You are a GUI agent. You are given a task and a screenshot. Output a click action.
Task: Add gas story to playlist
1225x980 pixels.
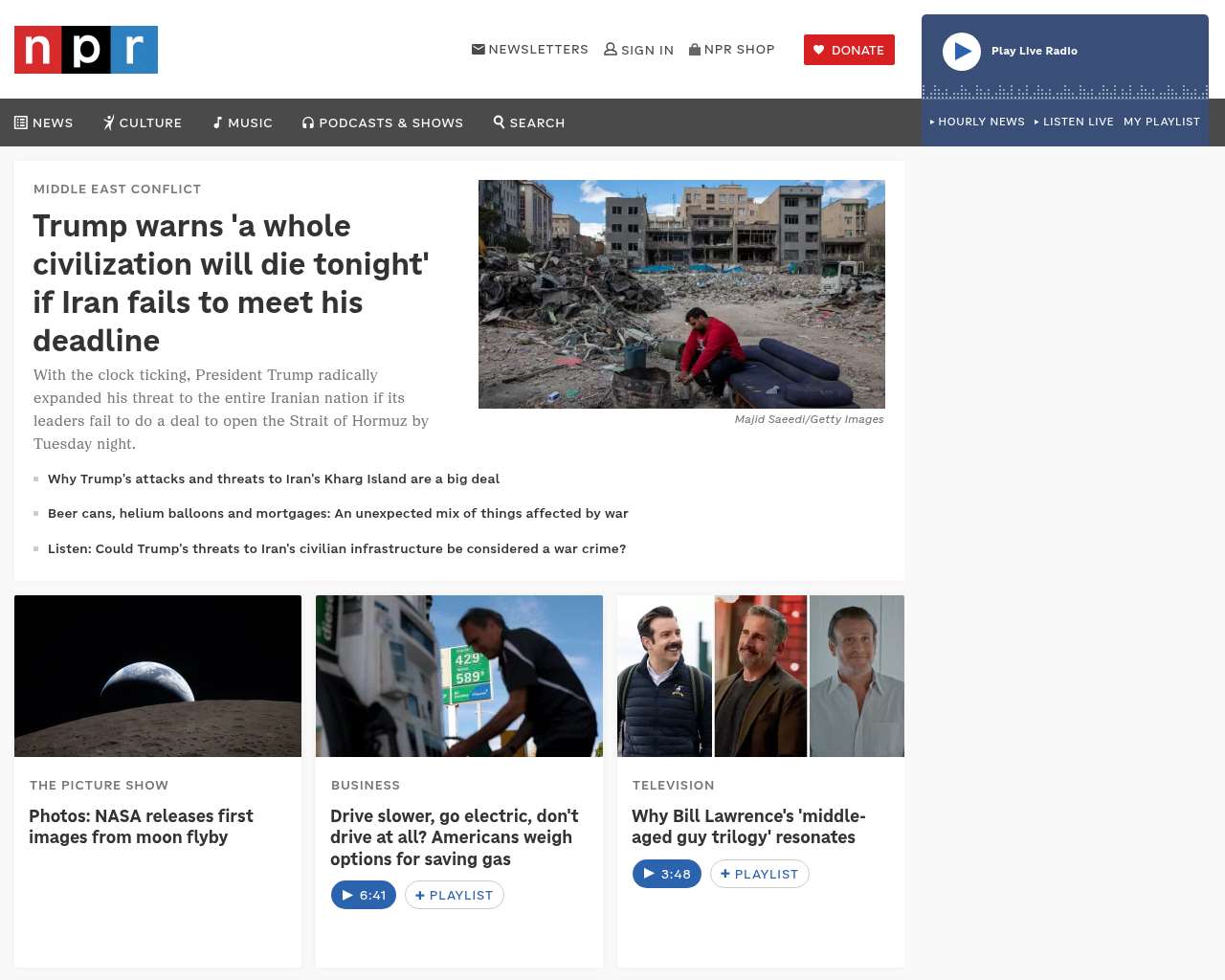[x=455, y=895]
